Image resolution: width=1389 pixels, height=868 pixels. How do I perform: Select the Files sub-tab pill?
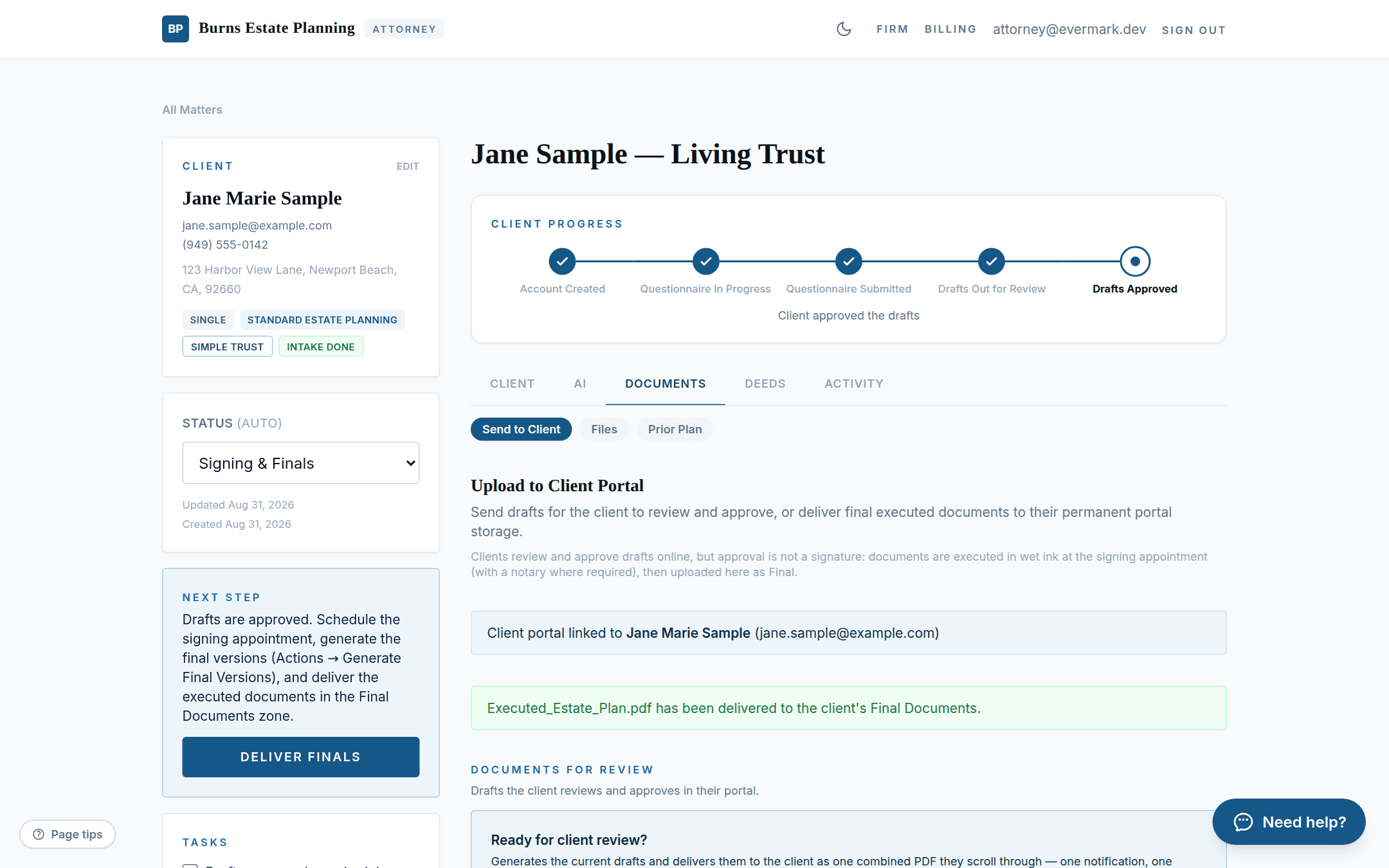click(604, 429)
